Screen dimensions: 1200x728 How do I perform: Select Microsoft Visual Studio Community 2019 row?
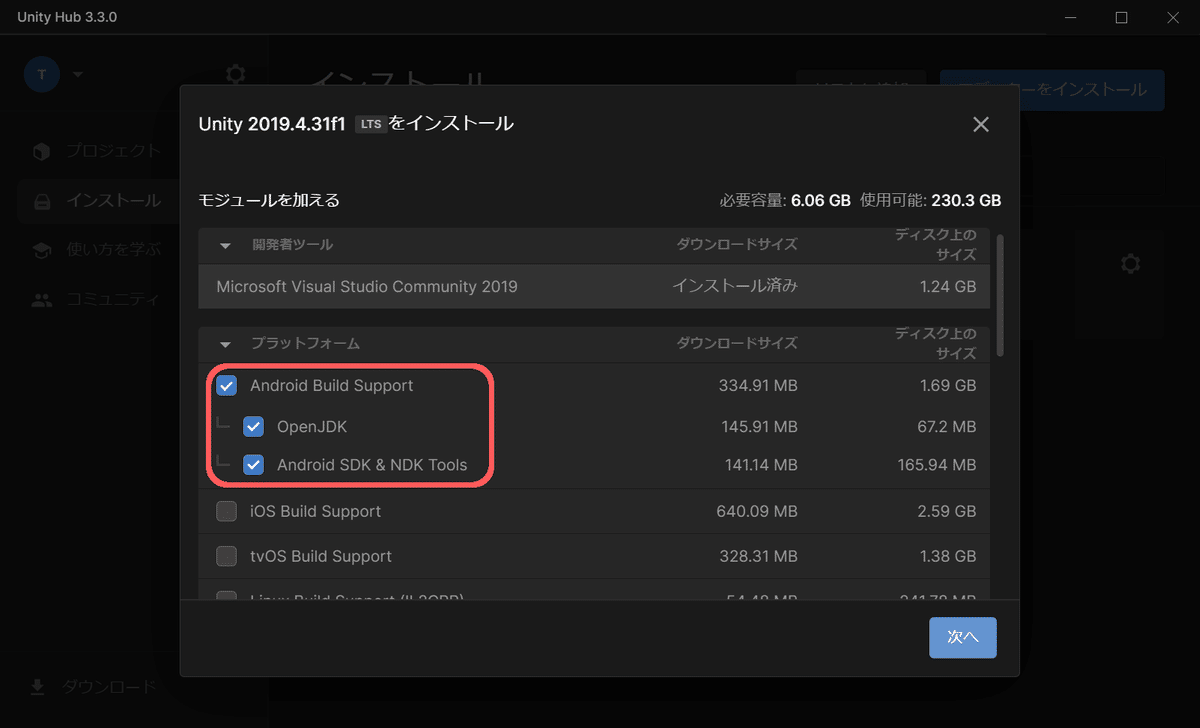[594, 286]
